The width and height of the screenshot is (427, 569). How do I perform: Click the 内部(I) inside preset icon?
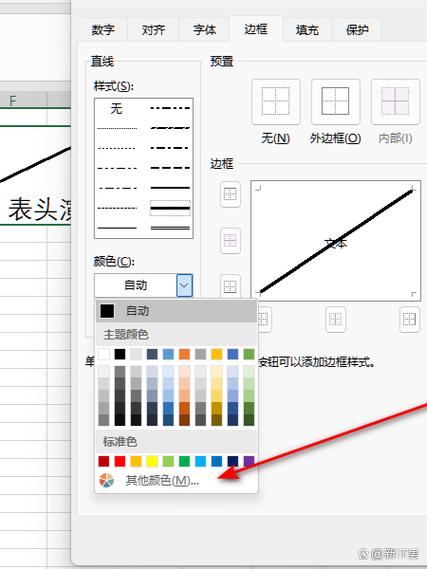pos(395,101)
